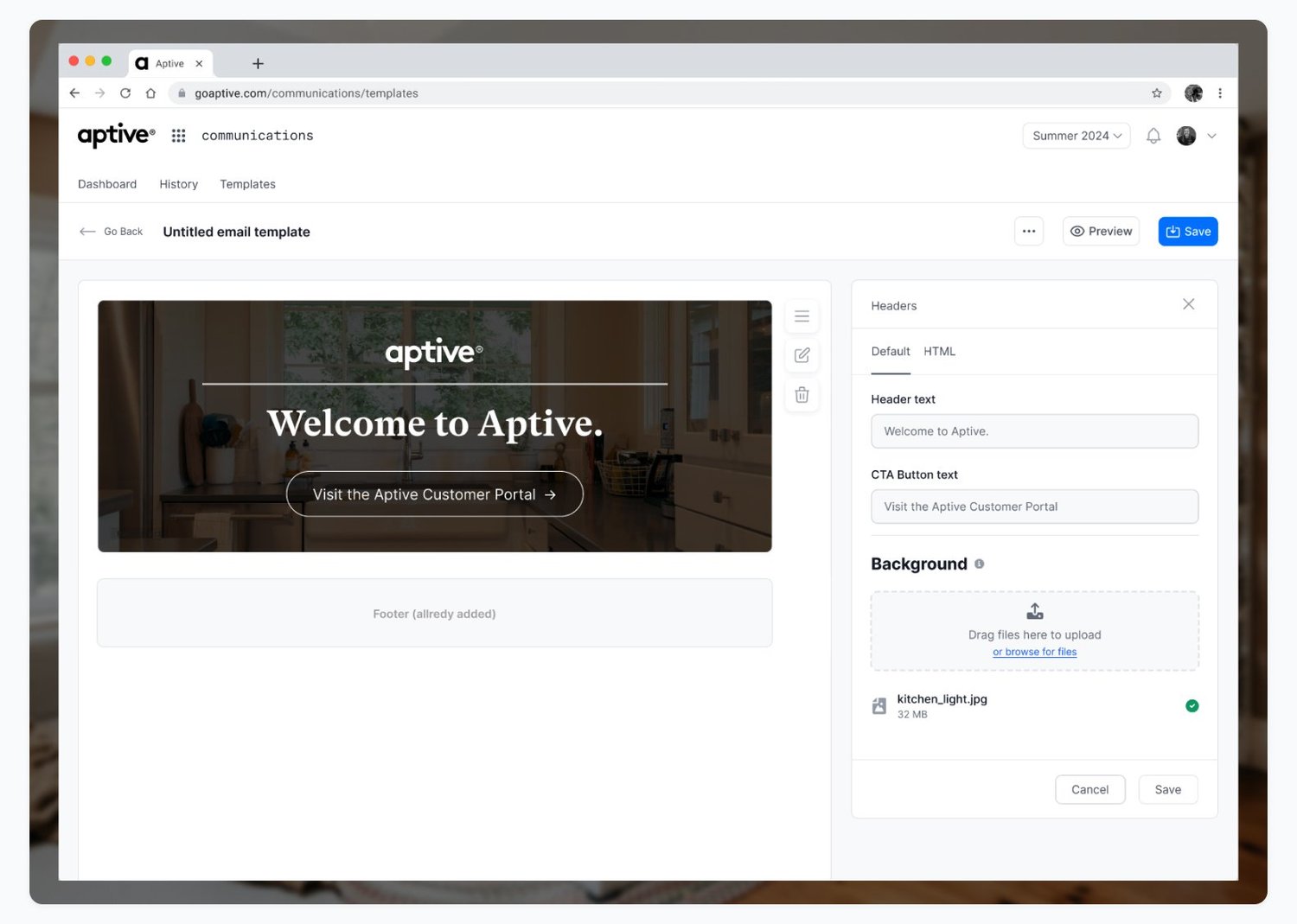Screen dimensions: 1297x924
Task: Cancel the header changes
Action: (x=1090, y=790)
